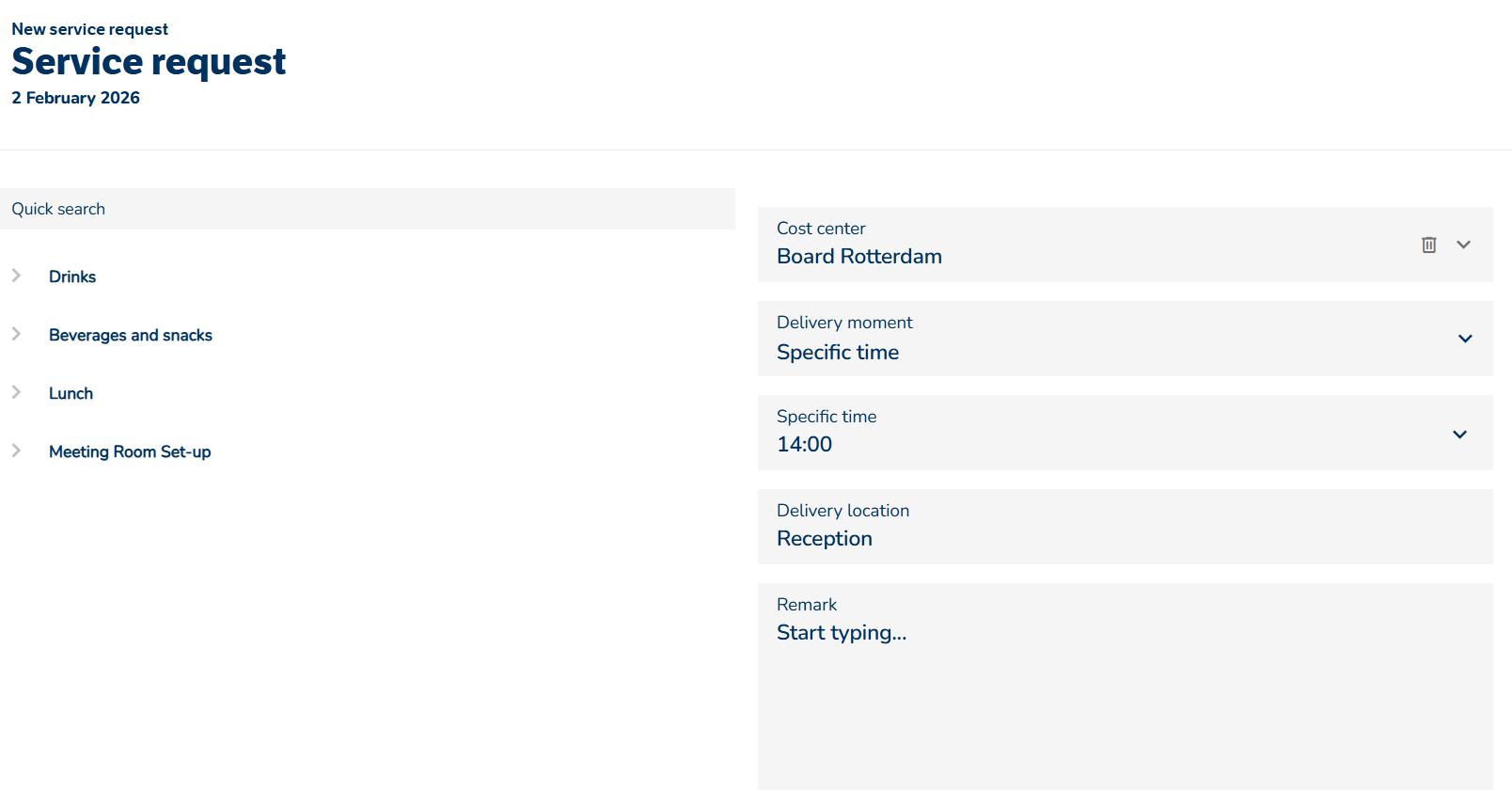Click the 14:00 time value
This screenshot has width=1512, height=807.
point(804,444)
